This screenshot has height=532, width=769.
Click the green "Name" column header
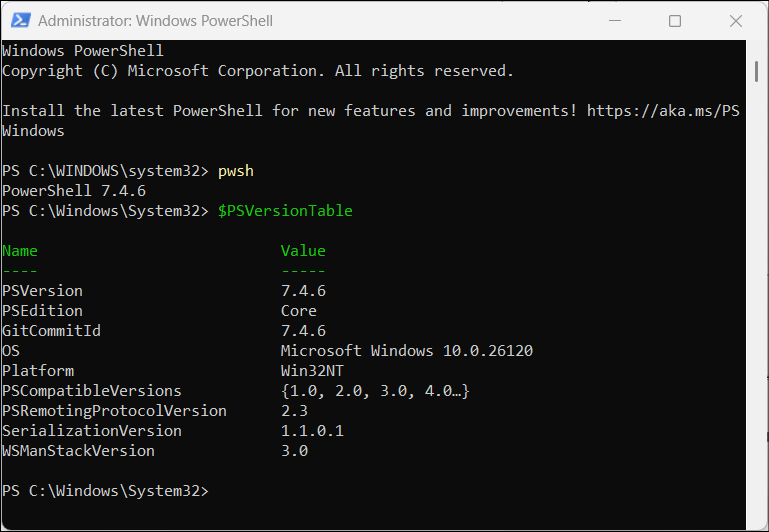[x=20, y=251]
